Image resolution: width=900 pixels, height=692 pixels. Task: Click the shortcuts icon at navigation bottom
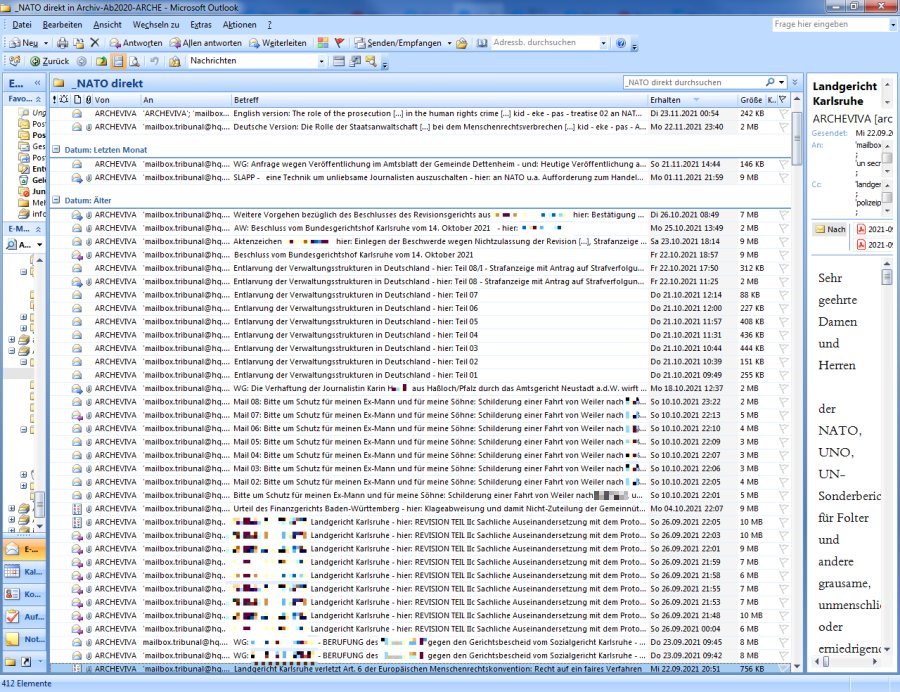pos(26,662)
